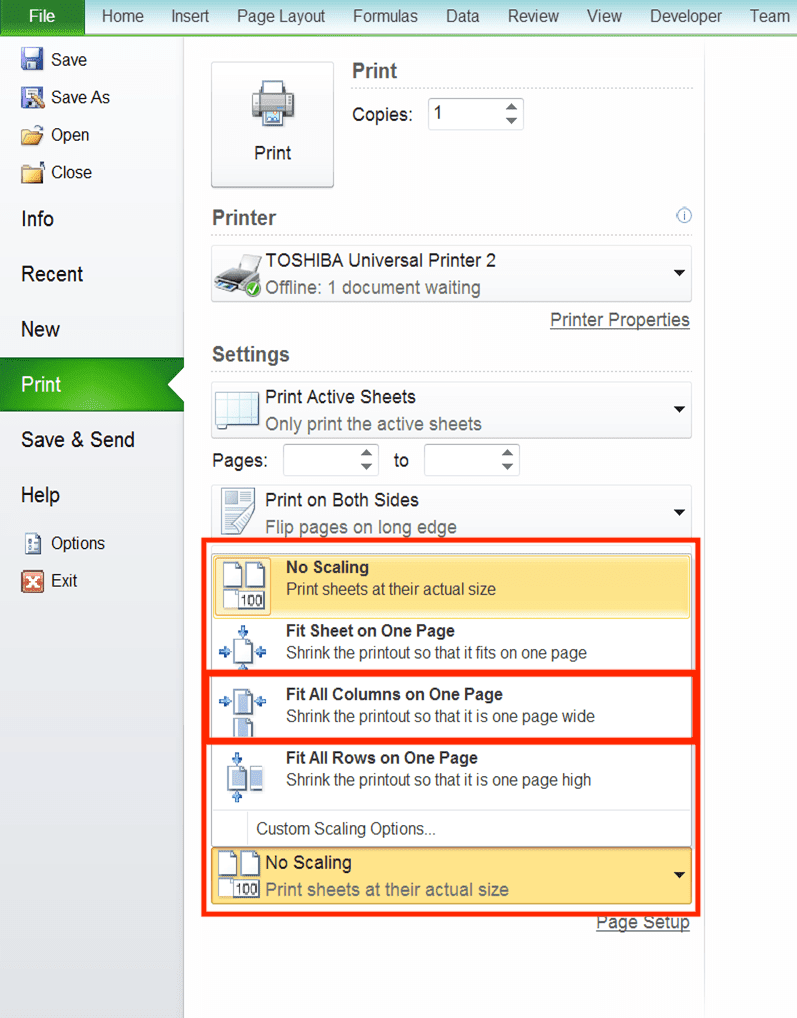Expand the Print Active Sheets dropdown
The image size is (797, 1018).
[x=679, y=410]
